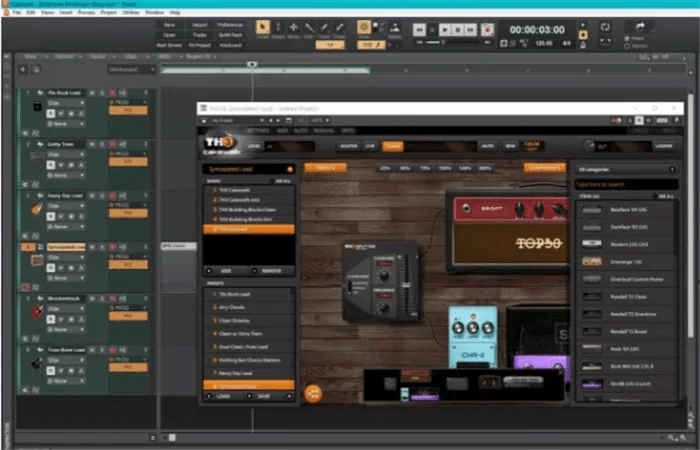
Task: Toggle the Mute button in TH3 top bar
Action: 487,146
